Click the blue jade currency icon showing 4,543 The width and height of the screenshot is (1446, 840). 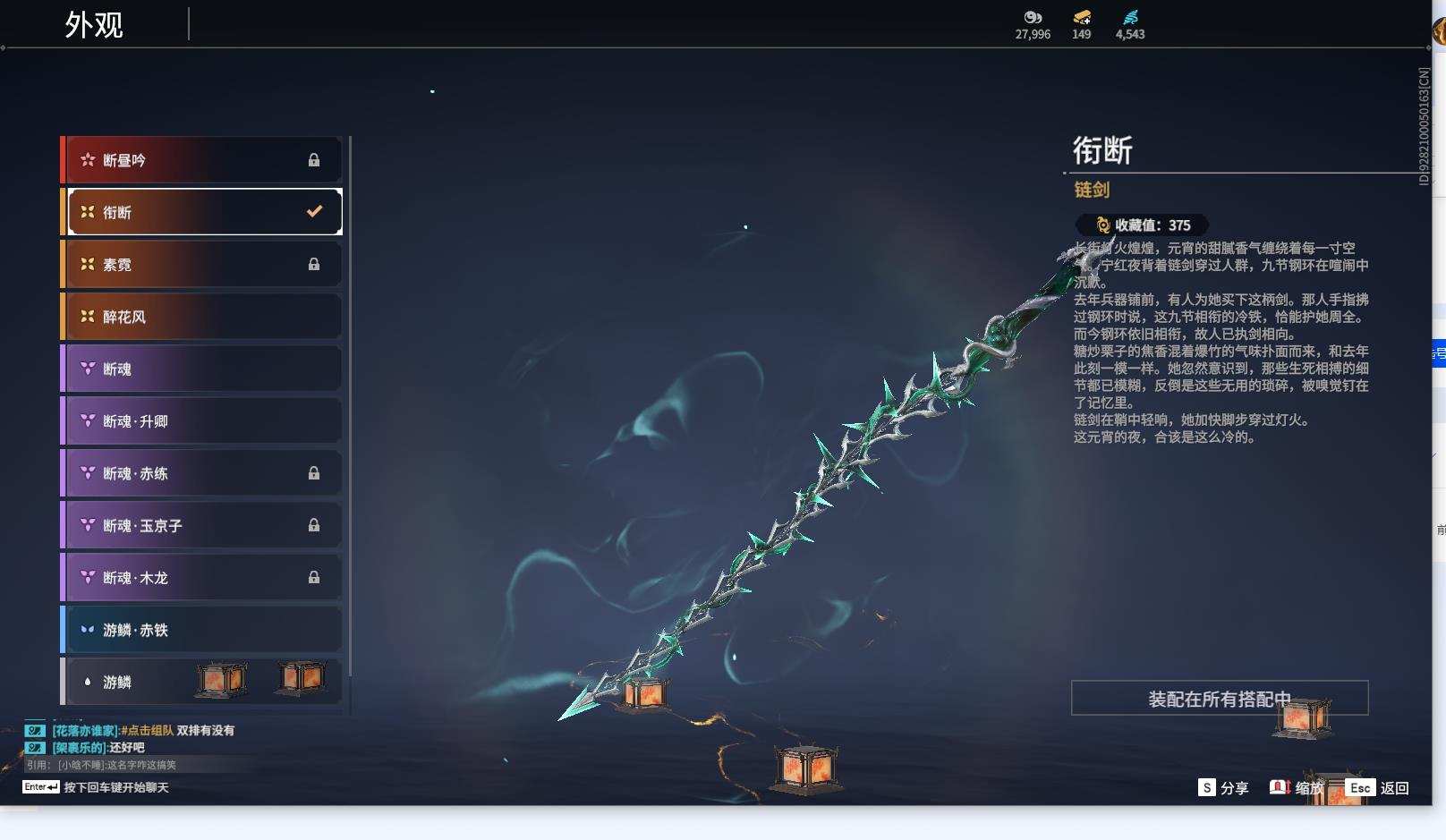[1128, 17]
